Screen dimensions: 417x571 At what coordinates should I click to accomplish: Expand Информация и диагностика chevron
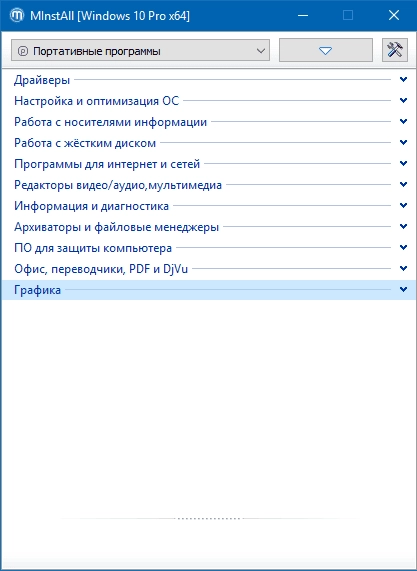click(403, 205)
